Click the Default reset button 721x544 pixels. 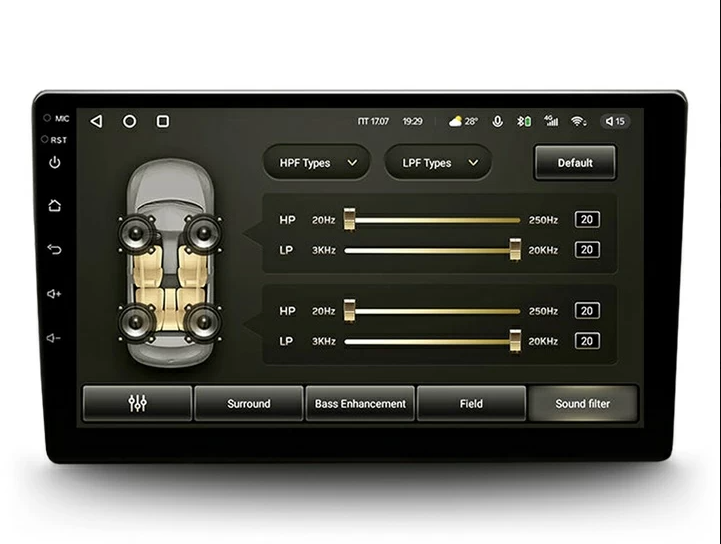(575, 163)
